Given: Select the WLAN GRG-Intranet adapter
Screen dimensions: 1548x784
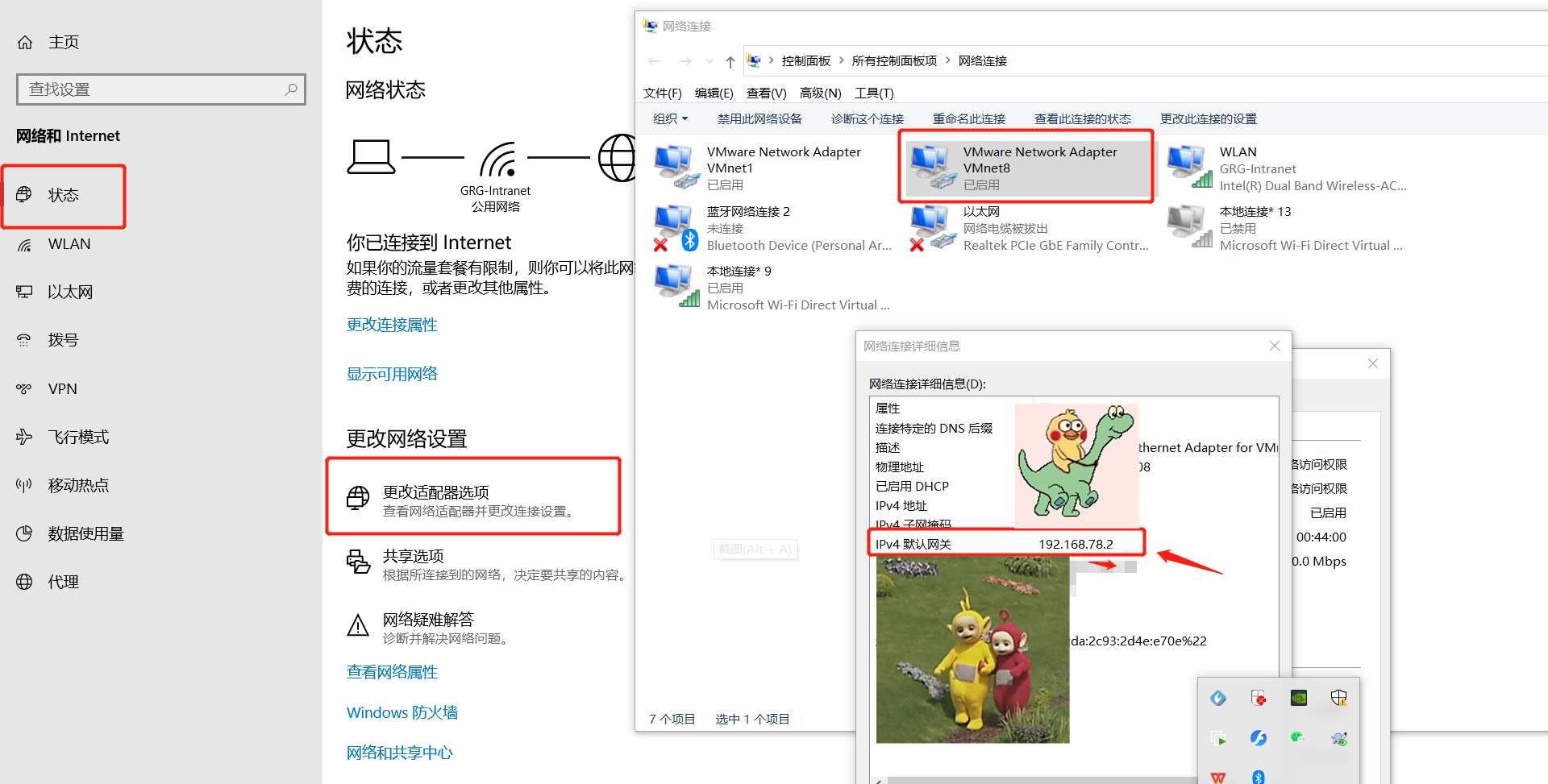Looking at the screenshot, I should [x=1287, y=168].
